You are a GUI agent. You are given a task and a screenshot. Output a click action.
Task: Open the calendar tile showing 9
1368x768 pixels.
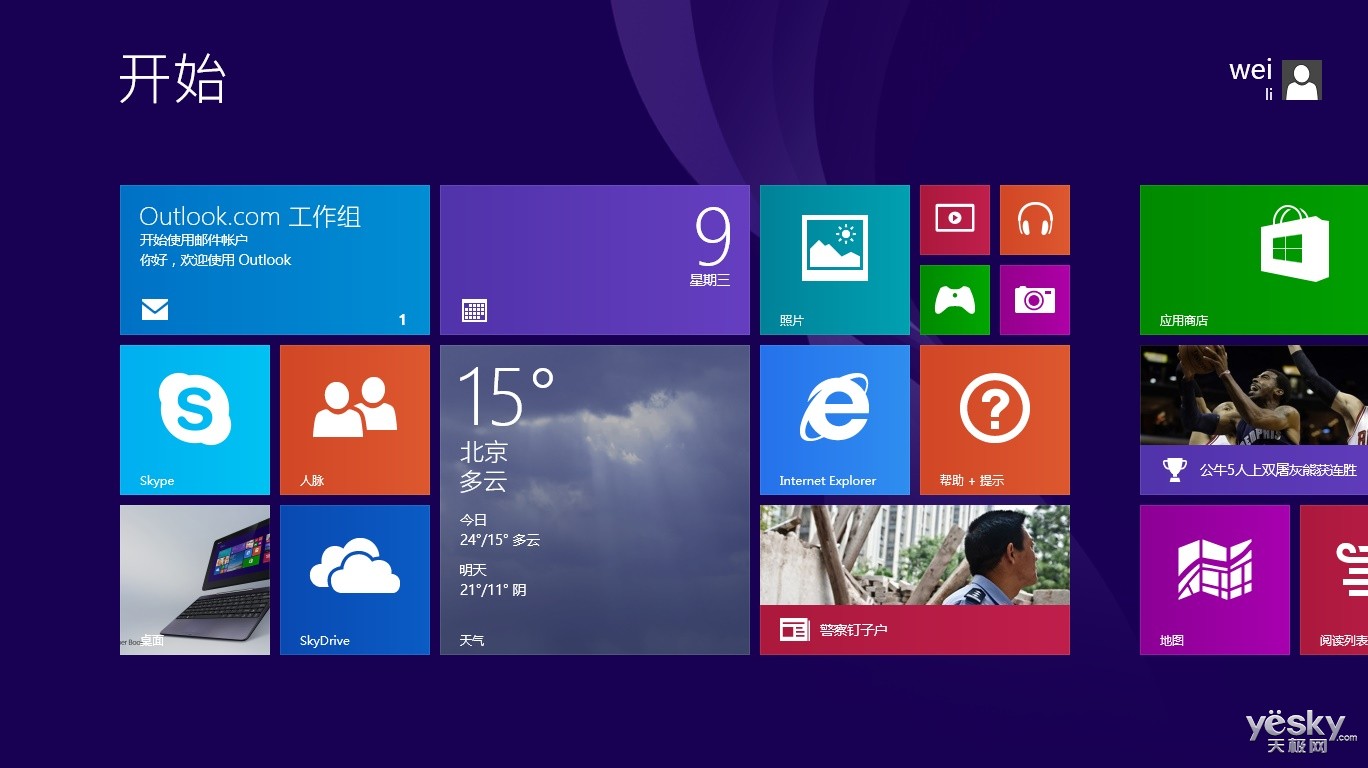click(x=595, y=260)
